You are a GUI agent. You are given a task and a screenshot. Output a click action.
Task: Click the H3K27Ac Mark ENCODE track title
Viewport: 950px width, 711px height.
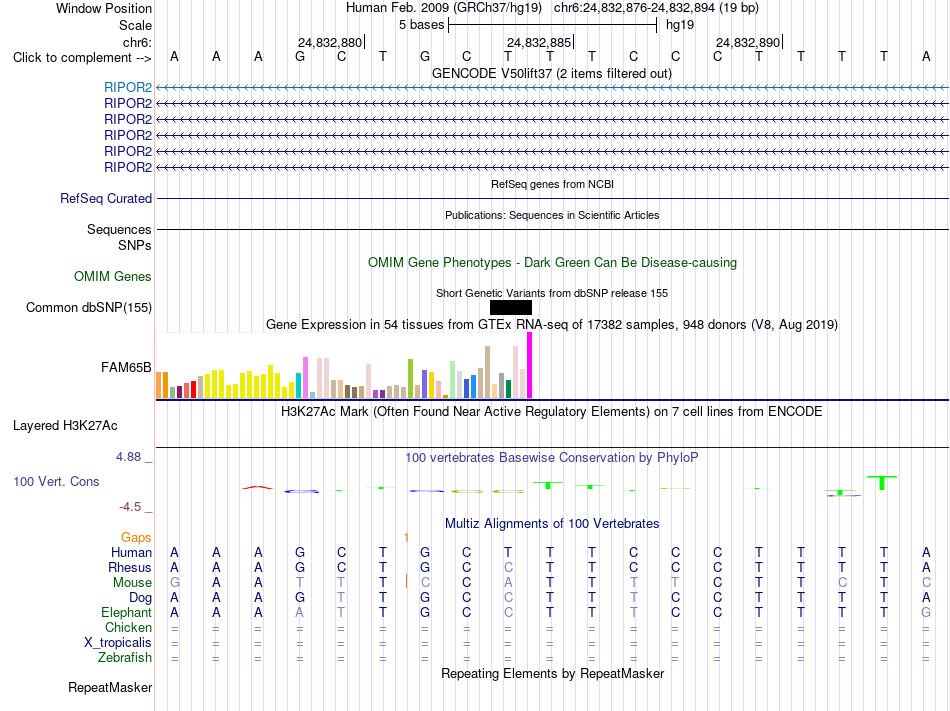point(552,411)
